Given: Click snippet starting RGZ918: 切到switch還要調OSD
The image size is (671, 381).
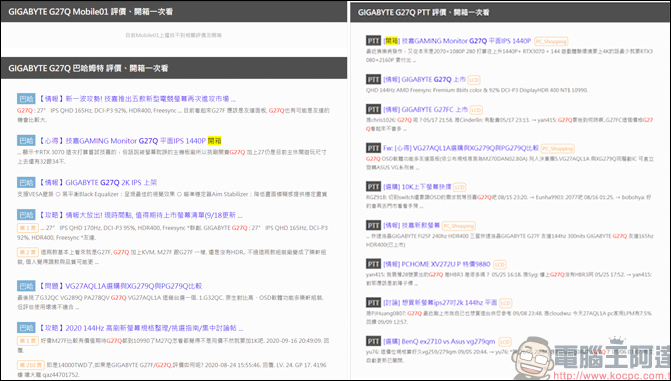Looking at the screenshot, I should [x=509, y=202].
